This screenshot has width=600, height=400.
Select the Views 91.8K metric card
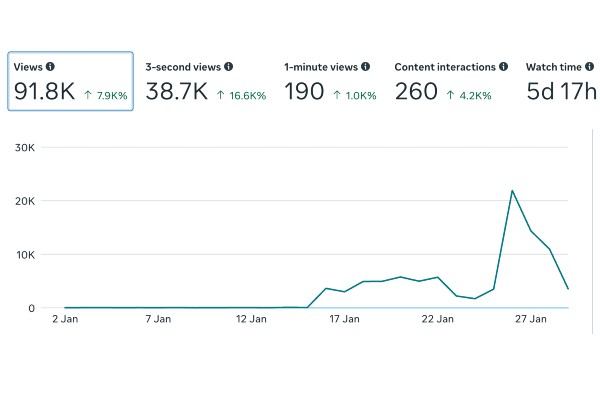(70, 81)
